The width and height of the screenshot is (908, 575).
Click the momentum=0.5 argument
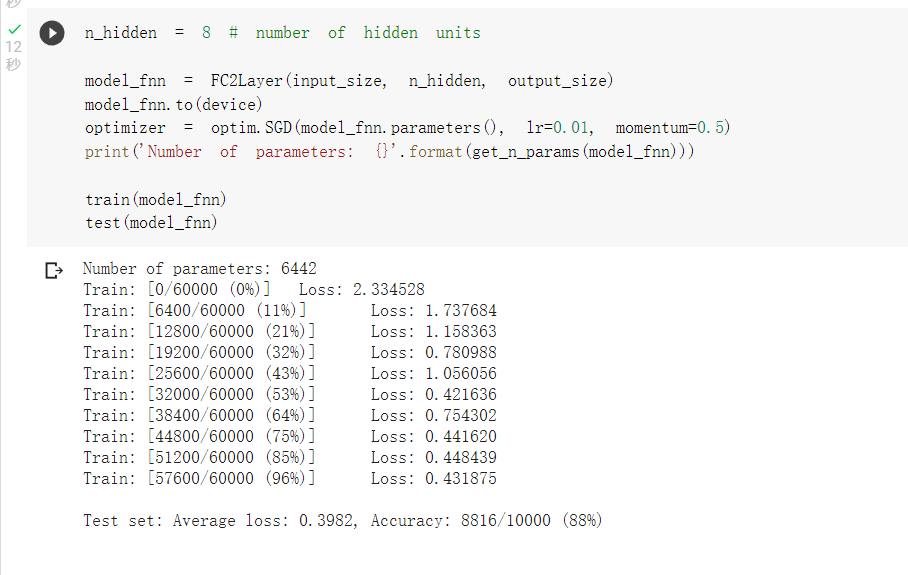tap(672, 128)
